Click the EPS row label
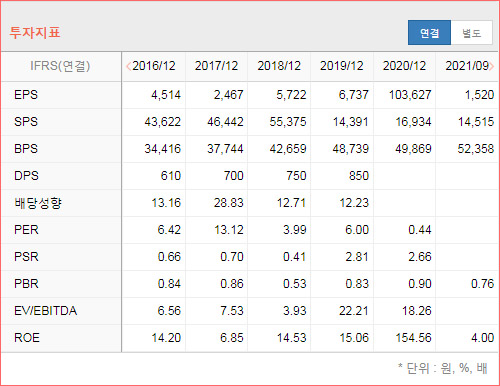Image resolution: width=500 pixels, height=386 pixels. pyautogui.click(x=26, y=95)
